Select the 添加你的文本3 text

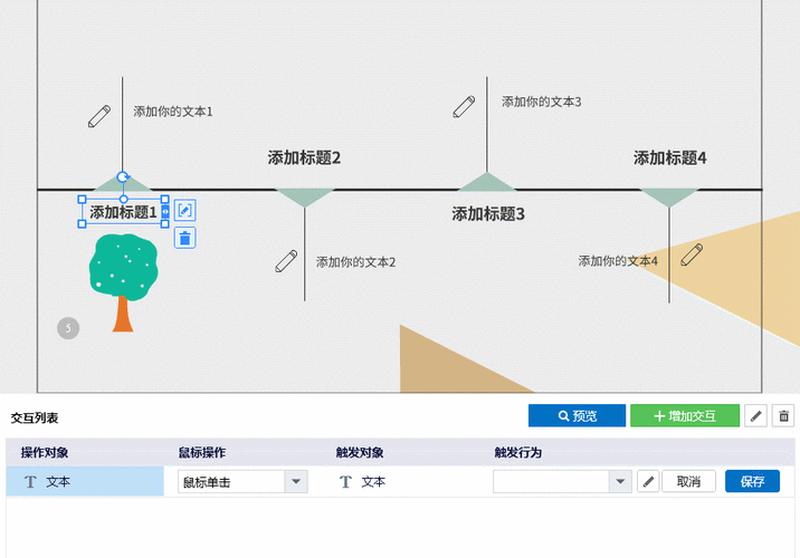pos(541,102)
